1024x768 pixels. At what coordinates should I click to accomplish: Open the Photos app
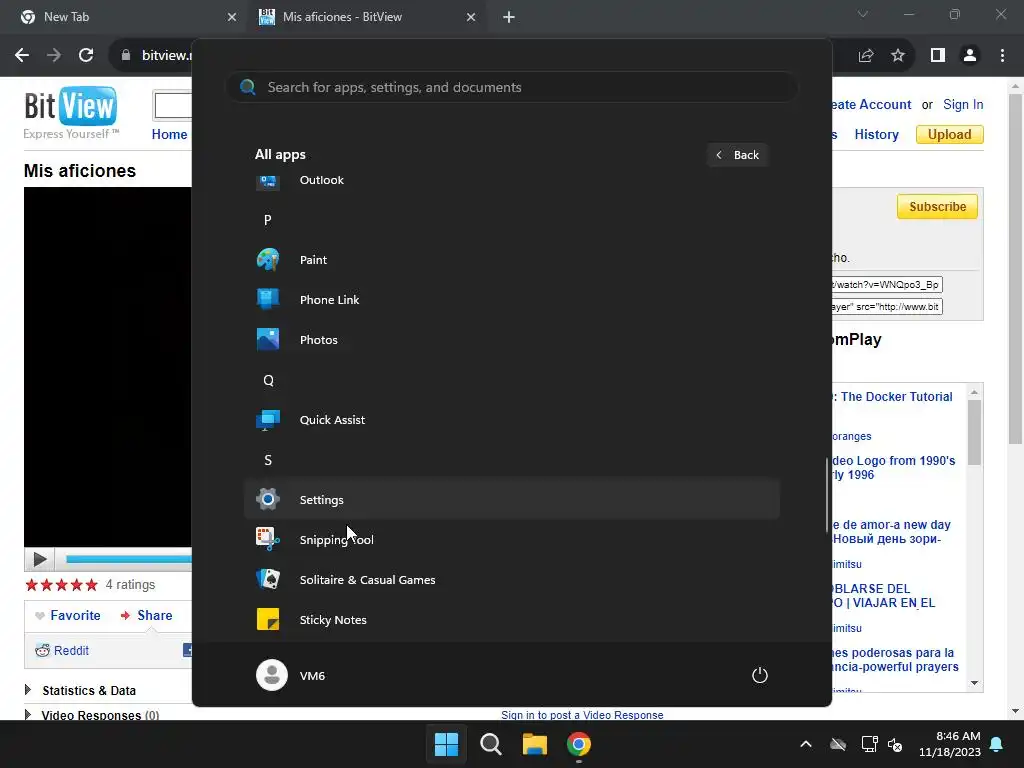pyautogui.click(x=511, y=340)
